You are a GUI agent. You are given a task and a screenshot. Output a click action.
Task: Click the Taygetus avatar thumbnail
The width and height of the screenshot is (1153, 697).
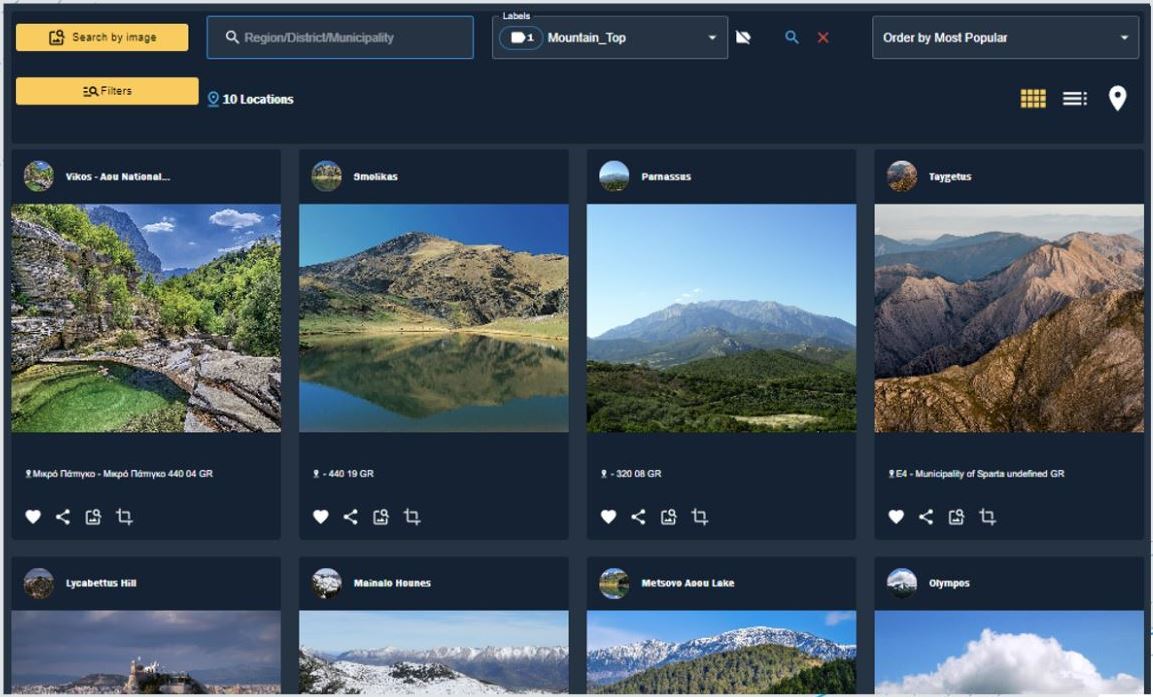click(x=902, y=176)
